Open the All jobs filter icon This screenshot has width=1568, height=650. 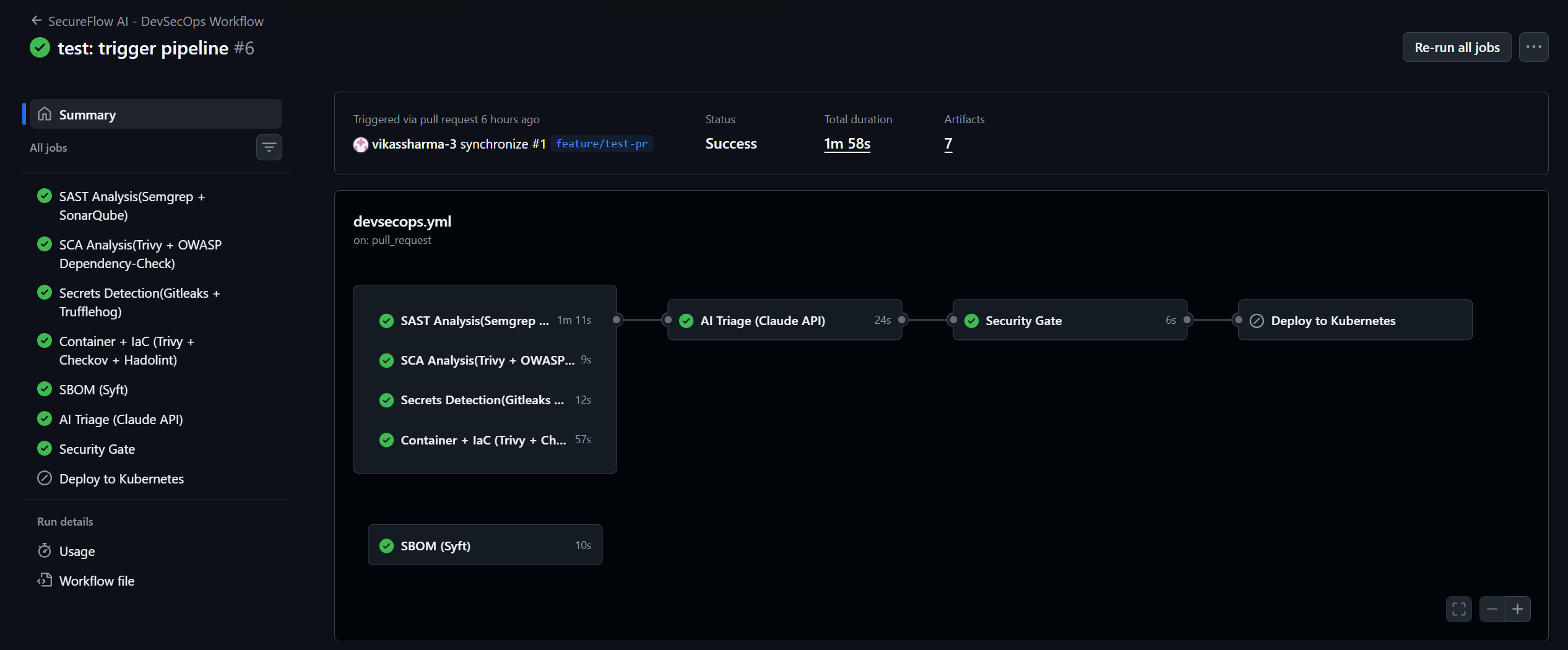click(x=269, y=147)
